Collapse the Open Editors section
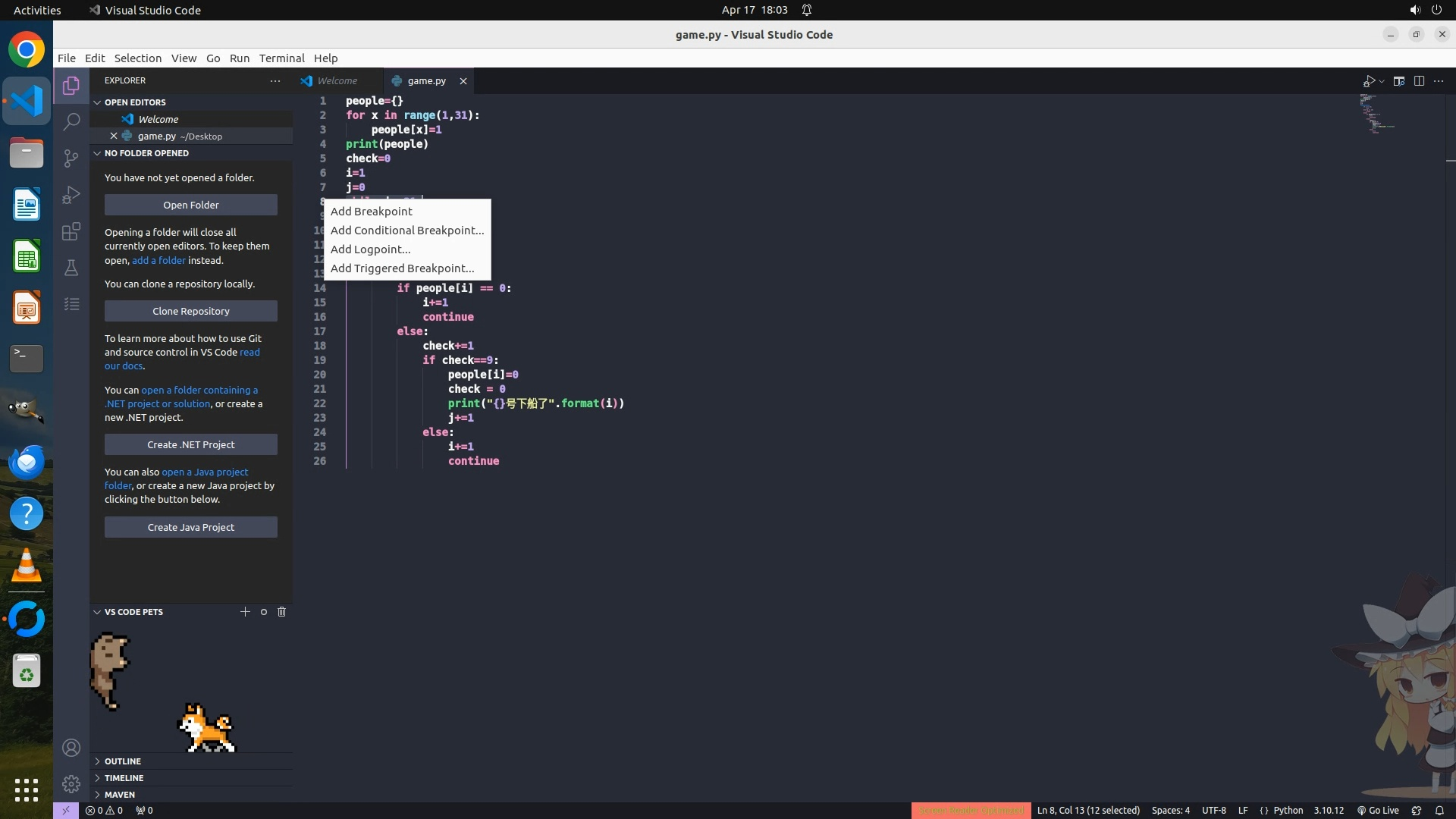Image resolution: width=1456 pixels, height=819 pixels. coord(135,102)
